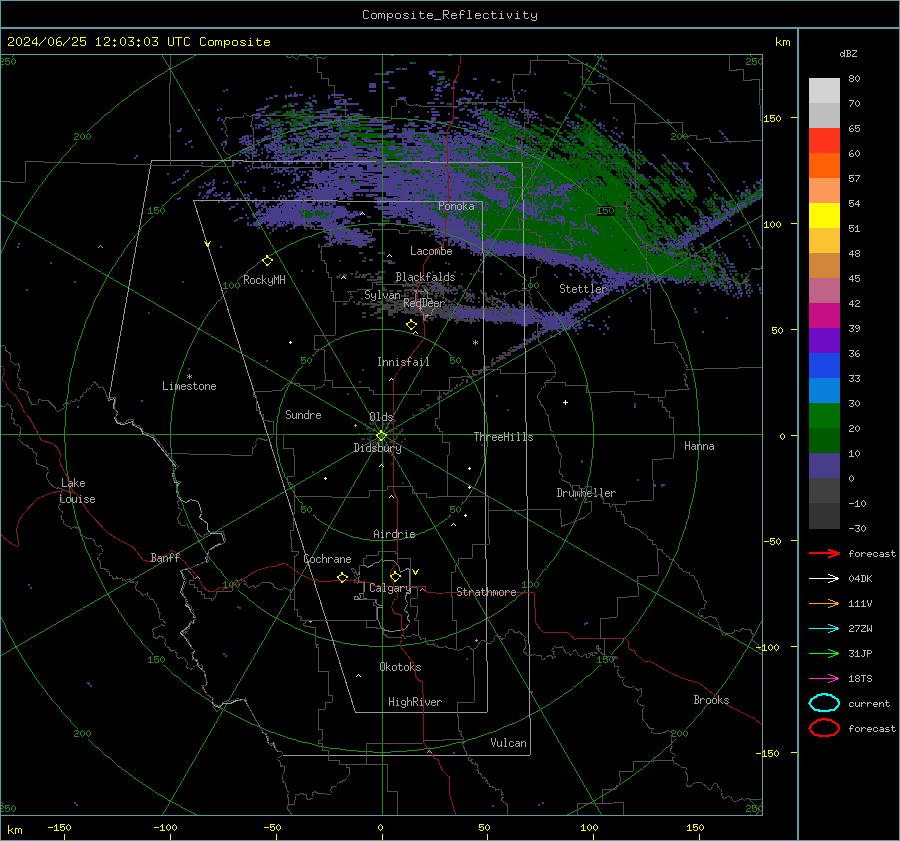Select the magenta 18TS arrow icon
The image size is (900, 841).
click(x=824, y=678)
